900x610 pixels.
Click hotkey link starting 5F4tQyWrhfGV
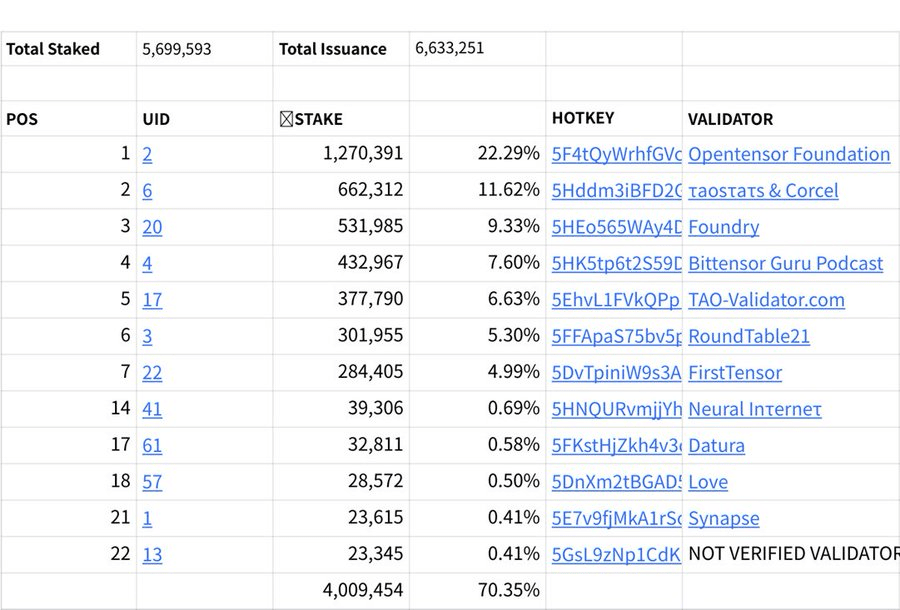[x=616, y=154]
